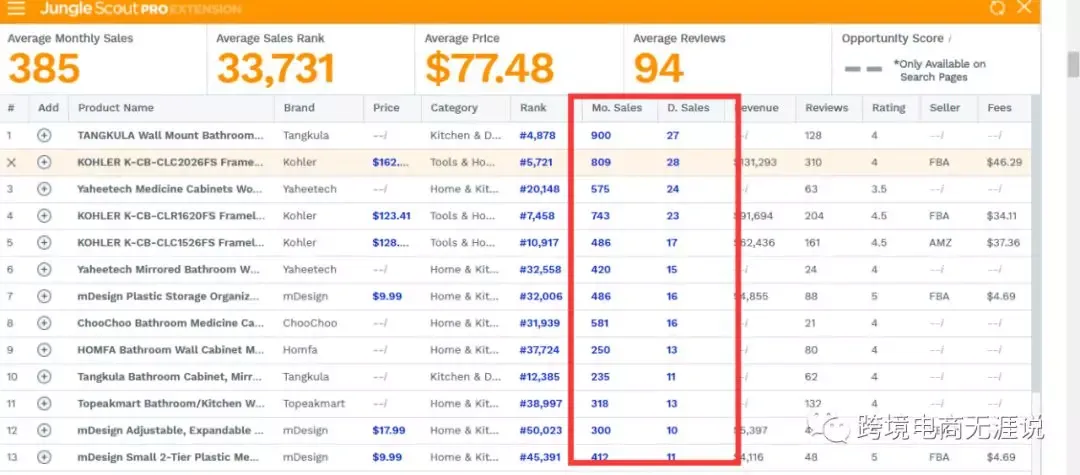Add TANGKULA Wall Mount Bathroom product
The height and width of the screenshot is (475, 1080).
coord(44,136)
